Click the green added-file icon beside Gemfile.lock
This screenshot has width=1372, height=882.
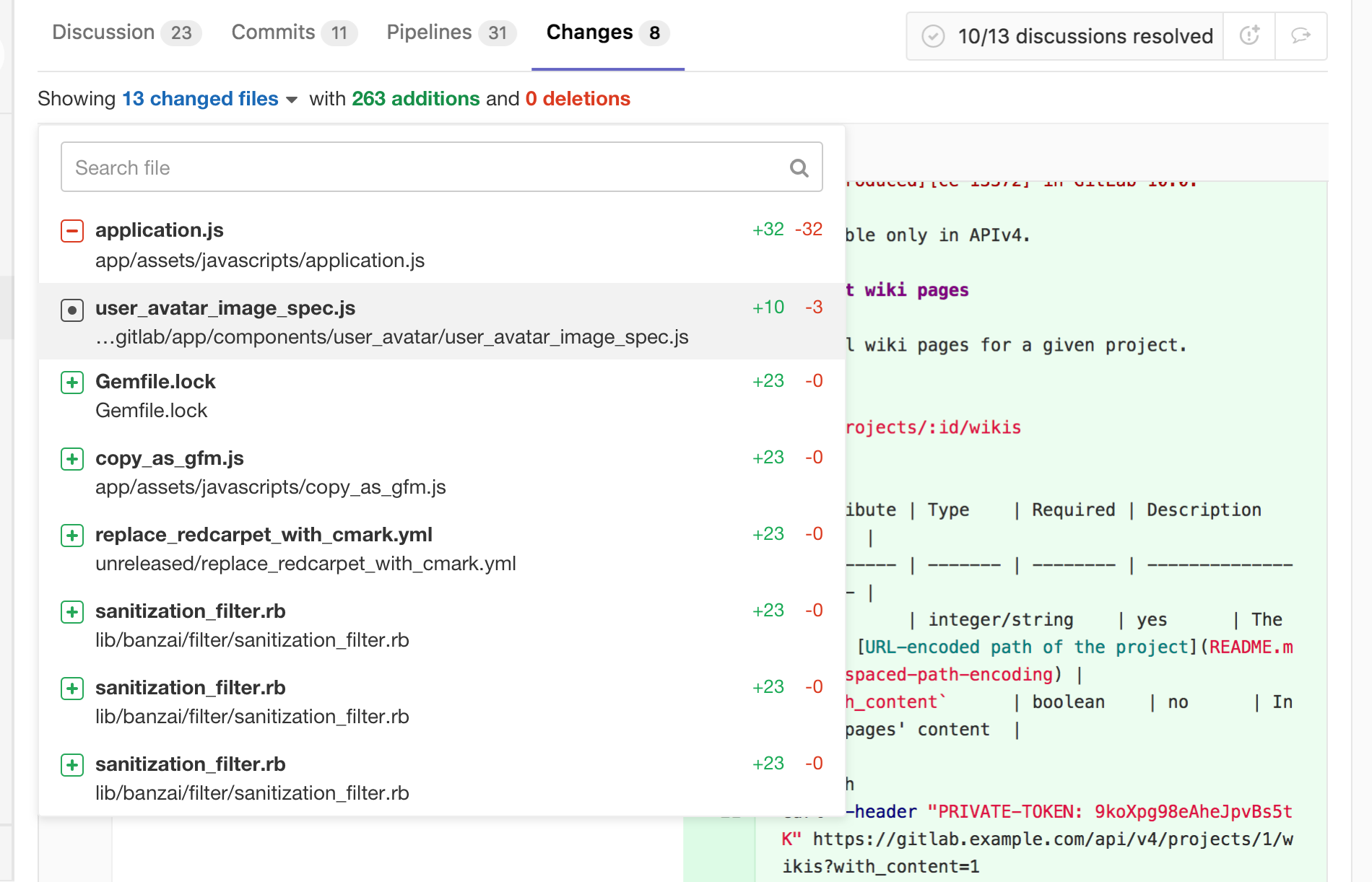tap(71, 383)
